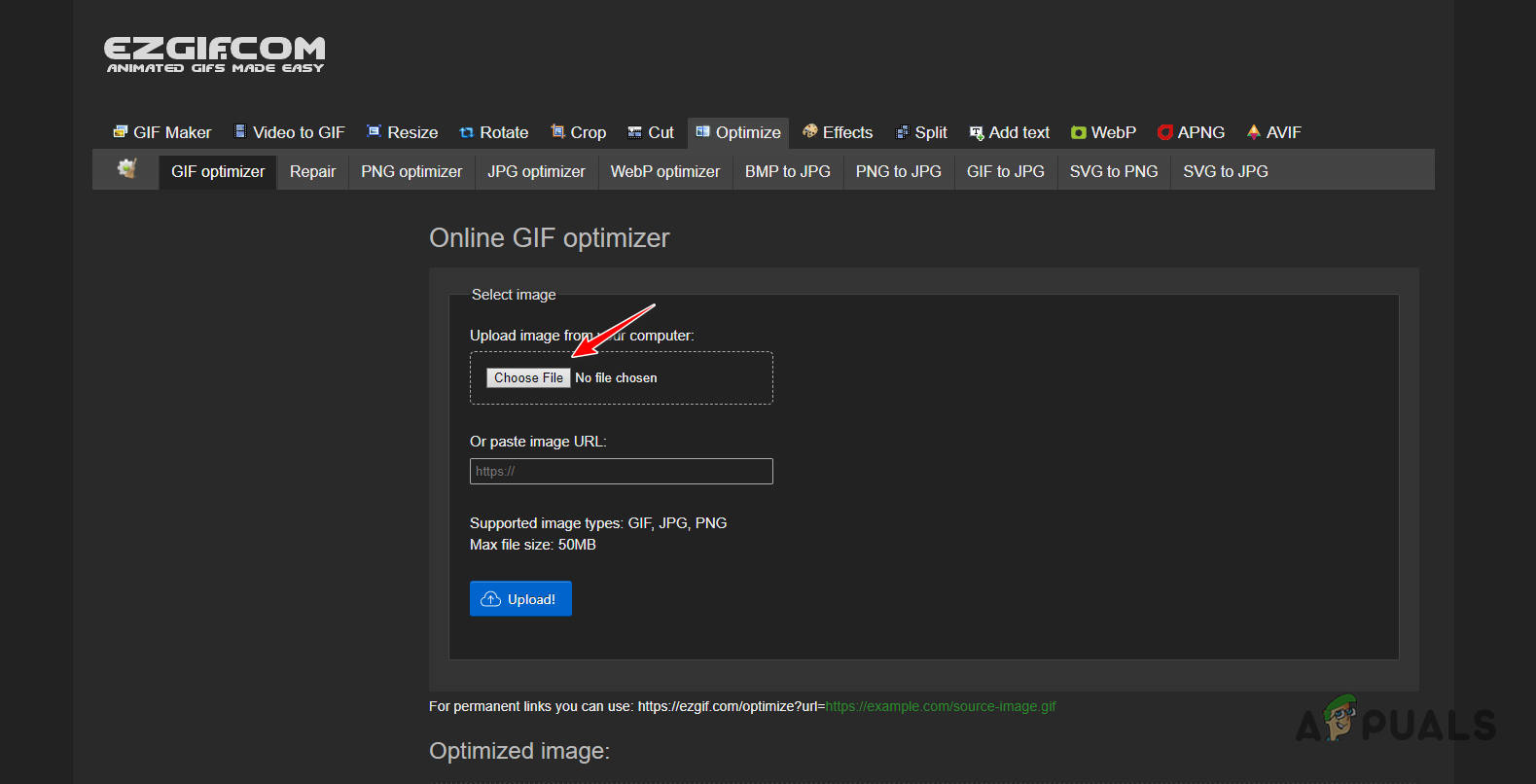Click the Effects palette icon
The width and height of the screenshot is (1536, 784).
pos(809,131)
